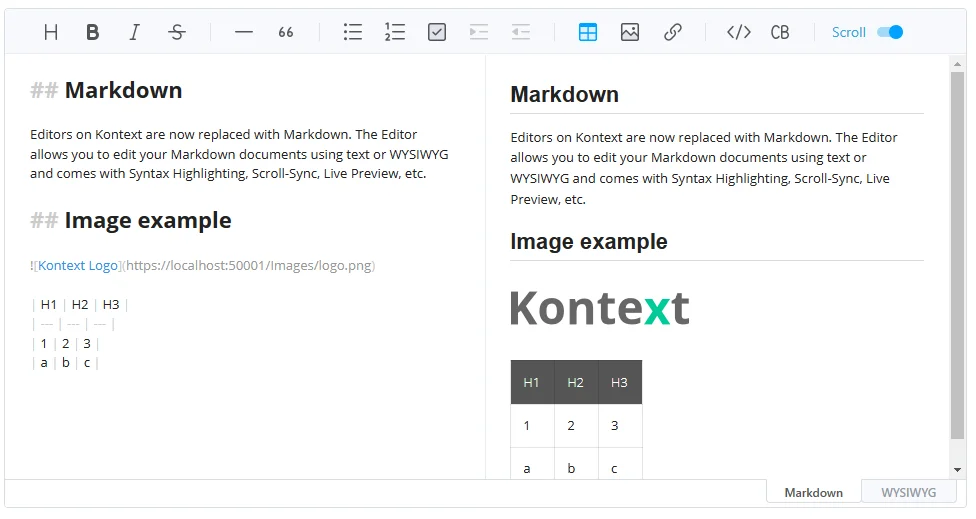Insert a code block (CB)

pyautogui.click(x=780, y=32)
